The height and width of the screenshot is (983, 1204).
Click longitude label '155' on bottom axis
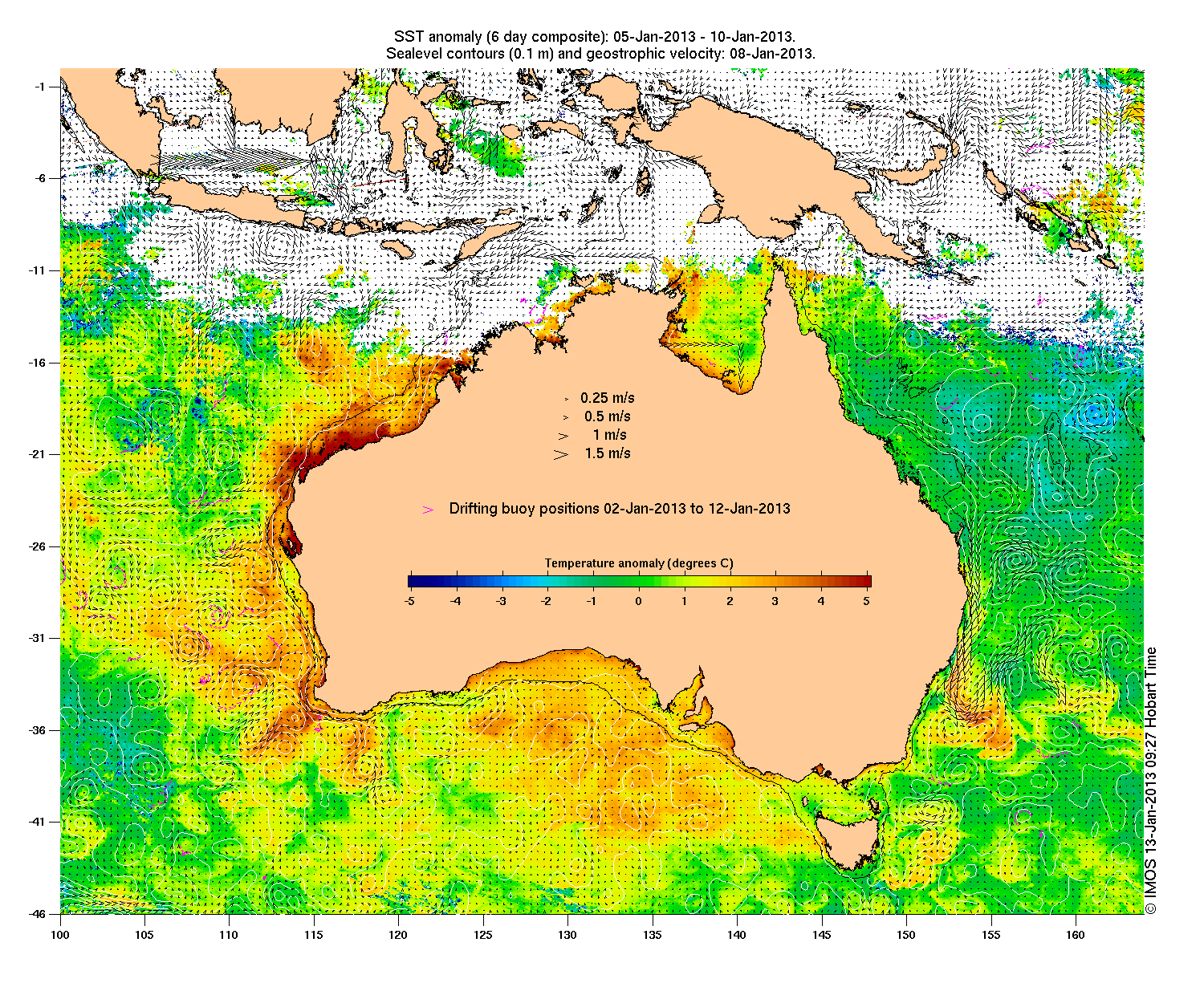(991, 935)
